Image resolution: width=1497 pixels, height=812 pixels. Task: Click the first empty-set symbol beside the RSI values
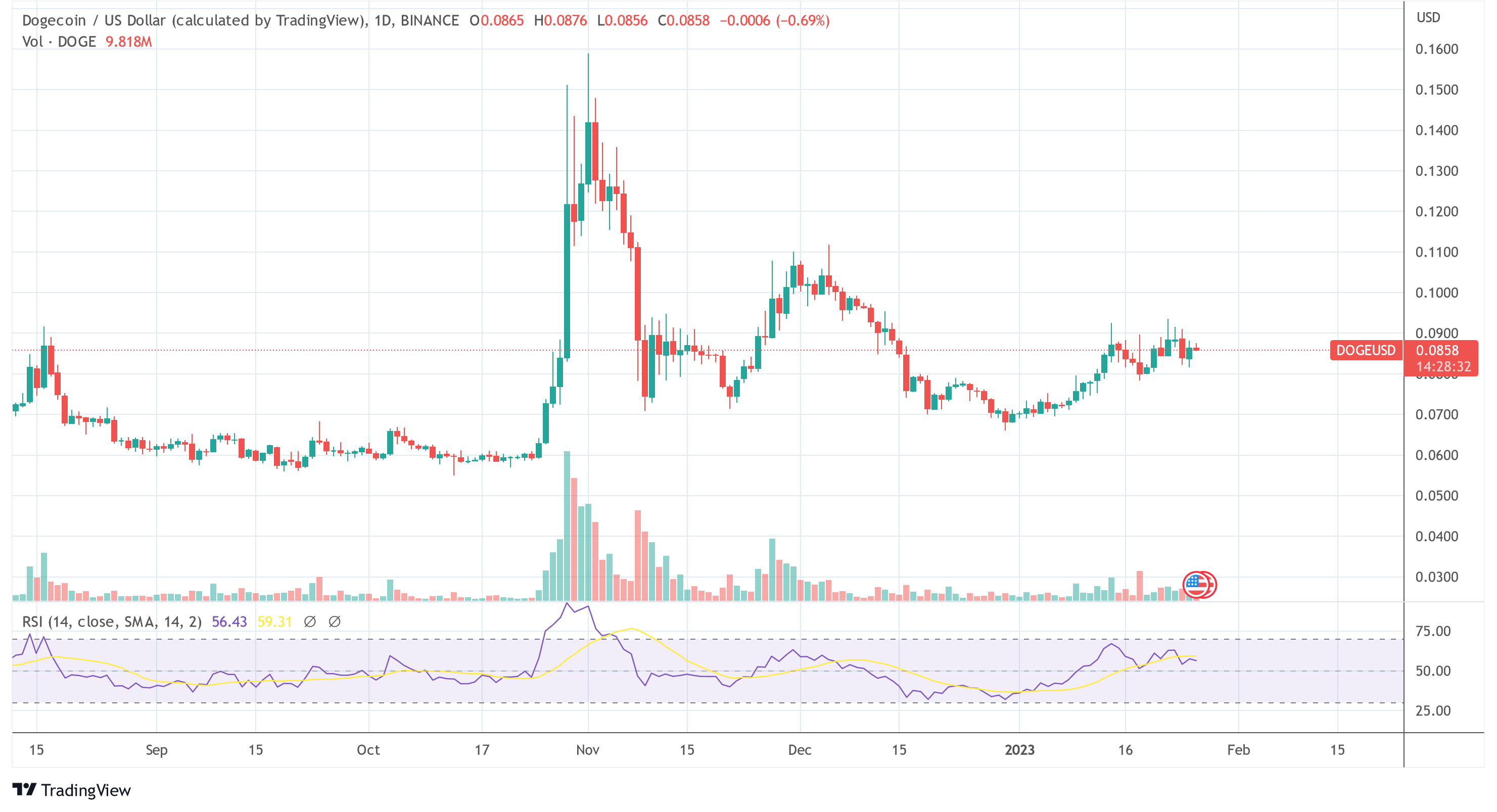[310, 622]
